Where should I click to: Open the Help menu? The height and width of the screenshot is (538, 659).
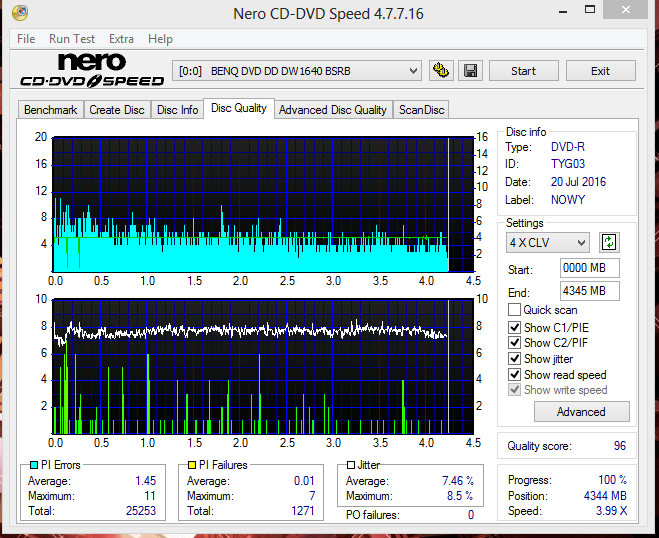[160, 39]
